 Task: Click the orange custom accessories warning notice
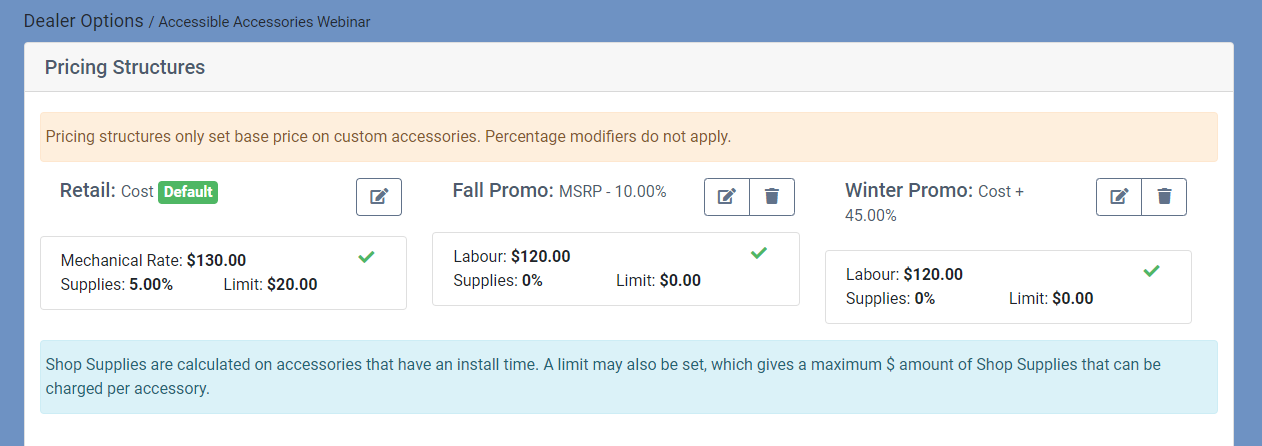pyautogui.click(x=629, y=137)
